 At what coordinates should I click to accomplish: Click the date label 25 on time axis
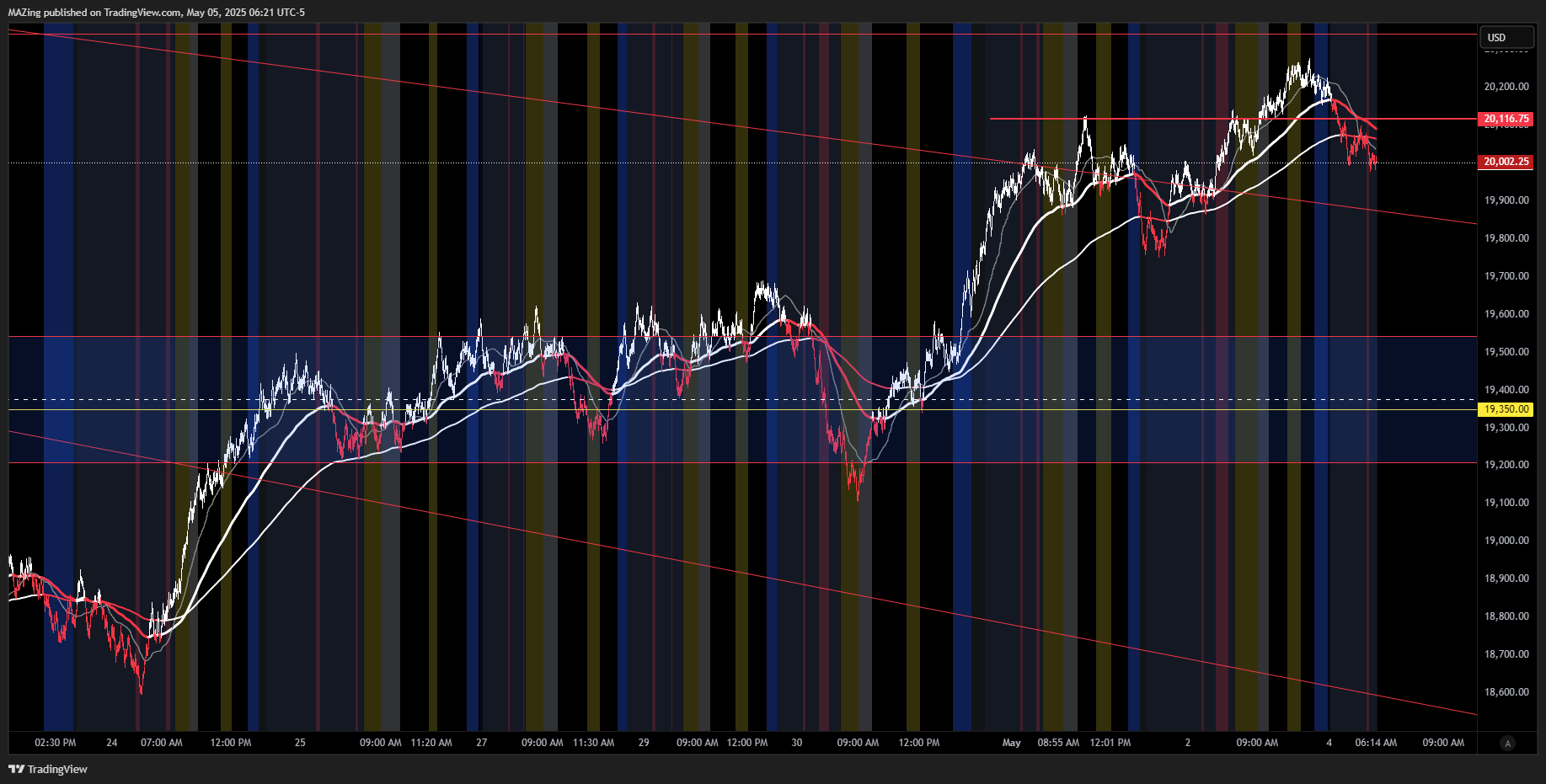[300, 743]
